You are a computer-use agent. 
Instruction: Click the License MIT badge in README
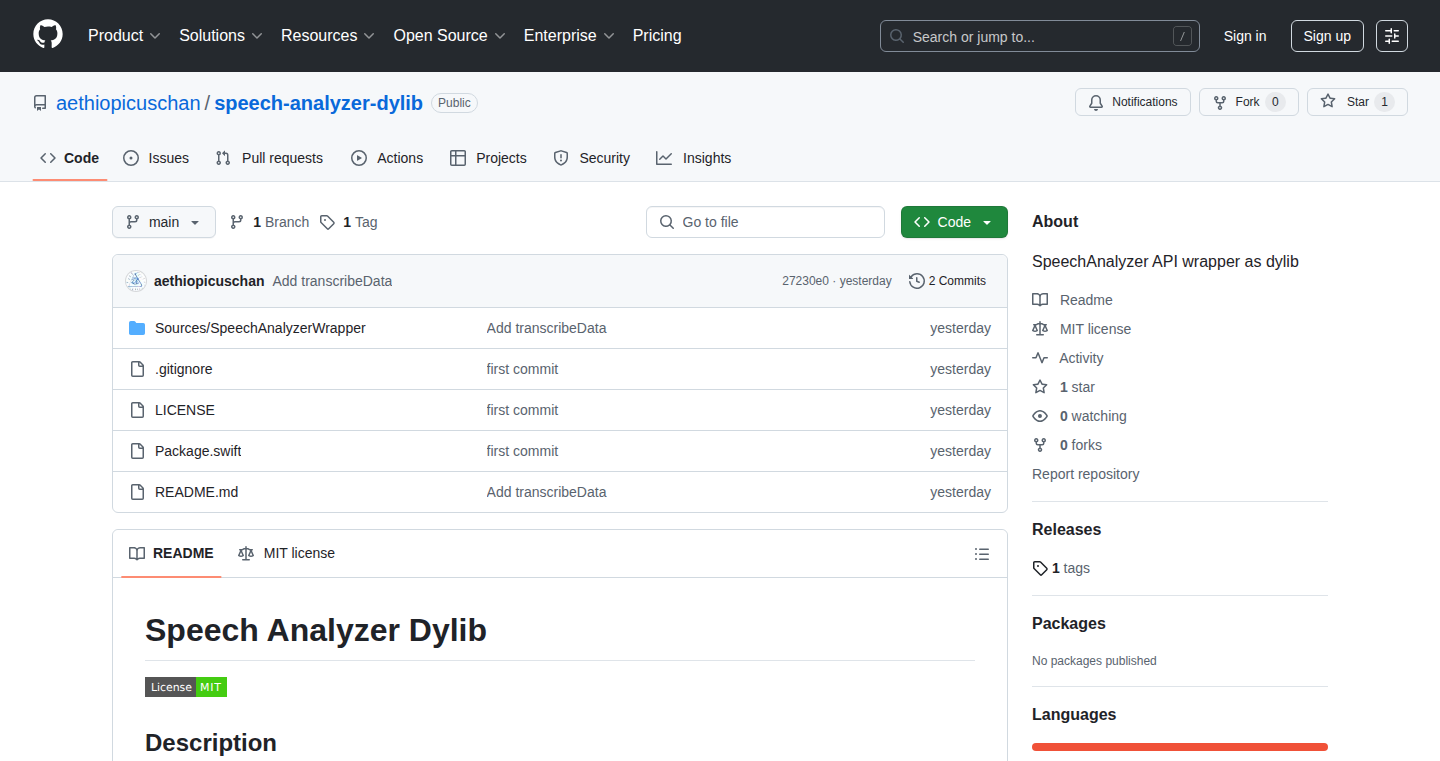(186, 687)
